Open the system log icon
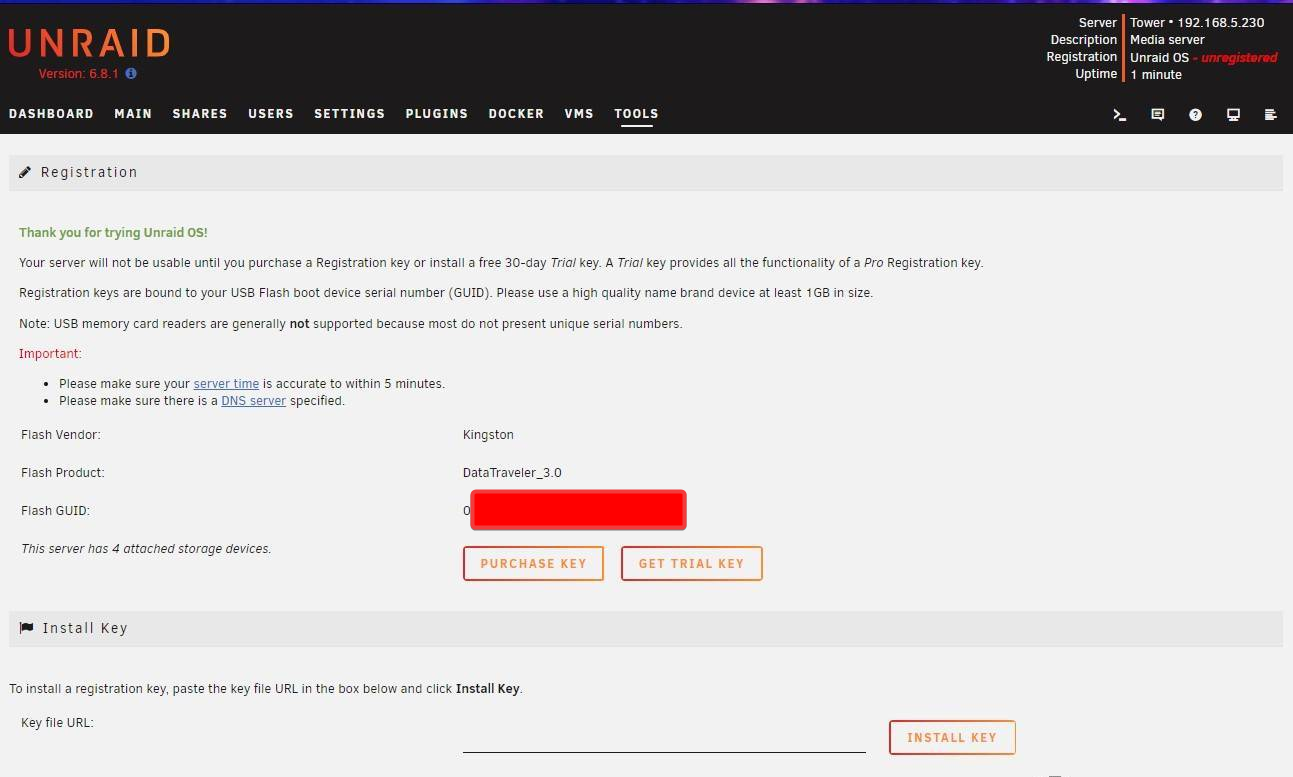Viewport: 1293px width, 777px height. point(1270,115)
